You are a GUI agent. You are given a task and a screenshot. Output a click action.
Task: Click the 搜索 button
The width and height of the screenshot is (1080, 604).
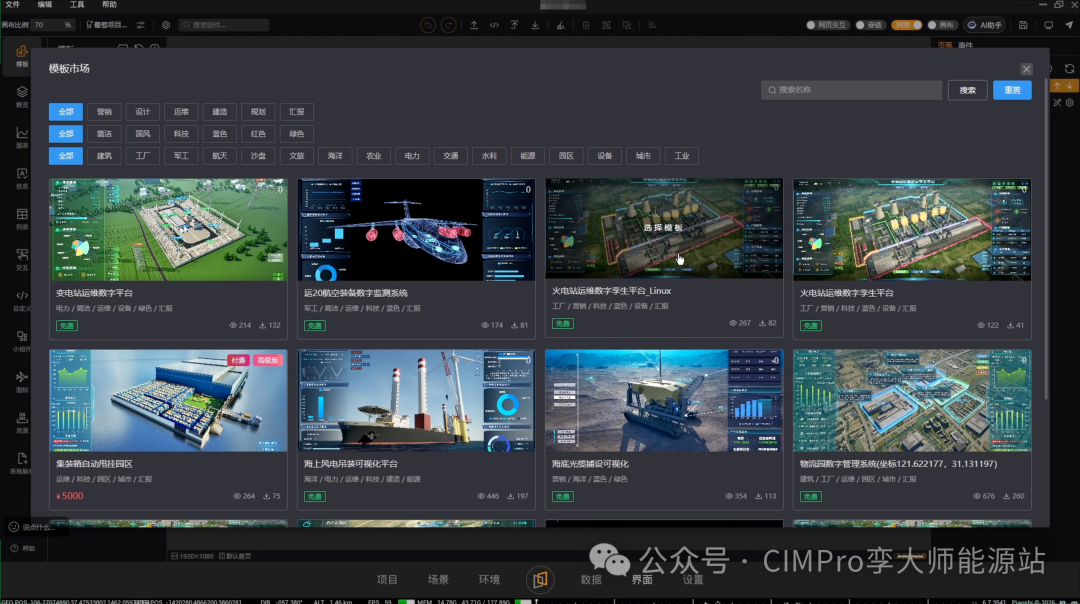click(x=968, y=90)
